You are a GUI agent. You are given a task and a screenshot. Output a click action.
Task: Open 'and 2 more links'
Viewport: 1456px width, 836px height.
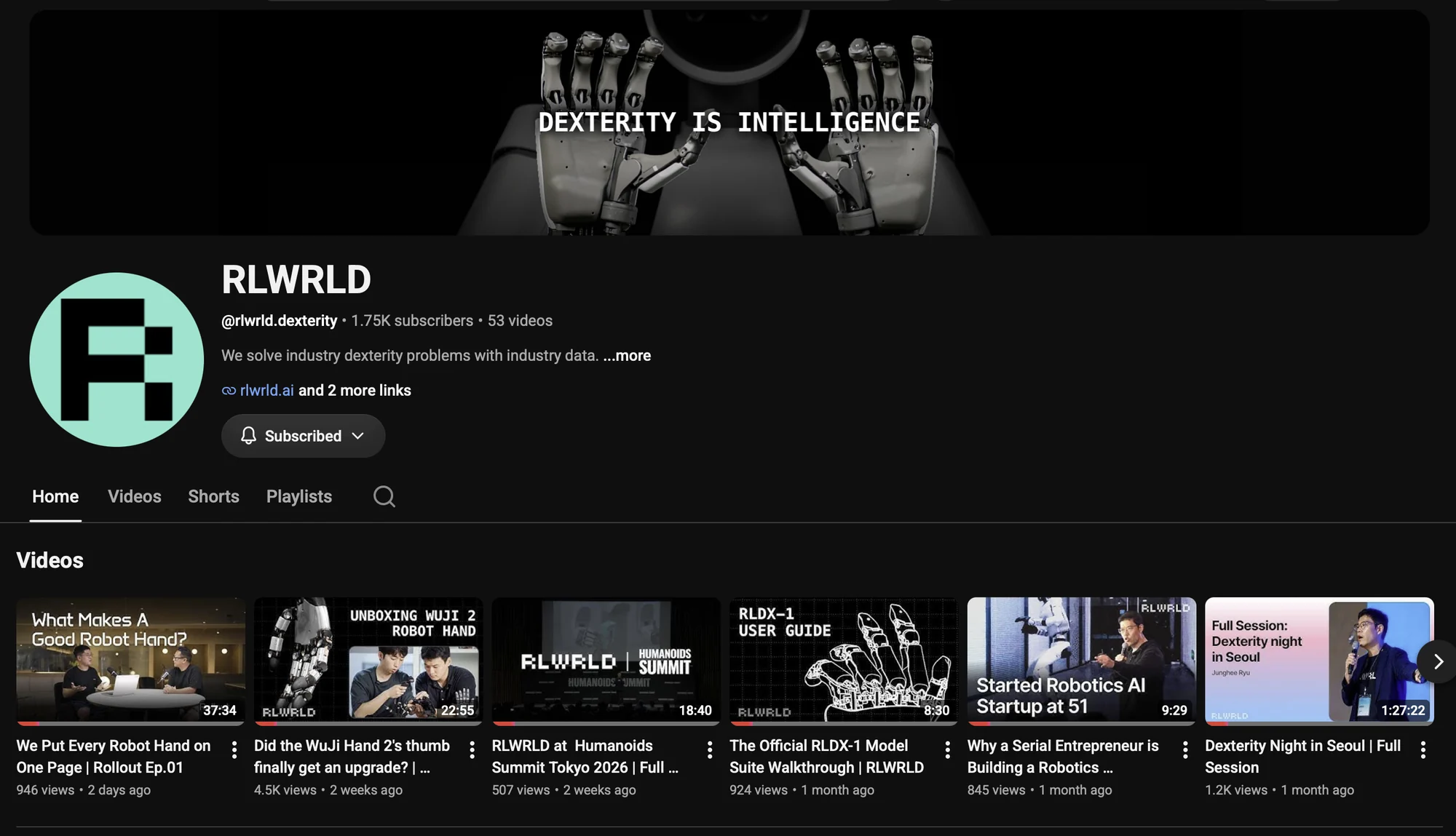355,391
